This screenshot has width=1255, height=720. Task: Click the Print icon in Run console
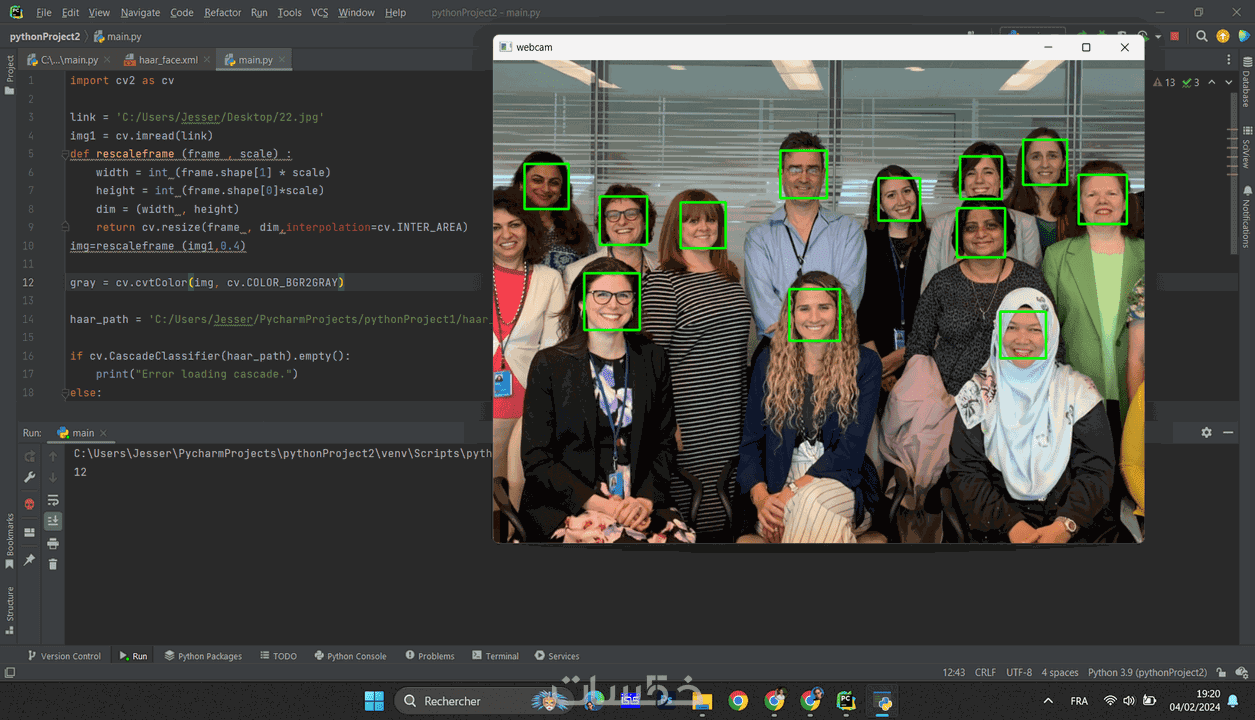[53, 543]
